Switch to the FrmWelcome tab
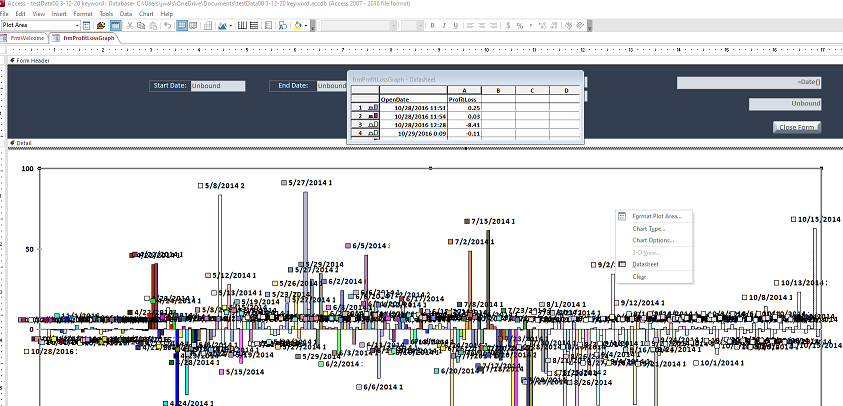 pos(24,38)
